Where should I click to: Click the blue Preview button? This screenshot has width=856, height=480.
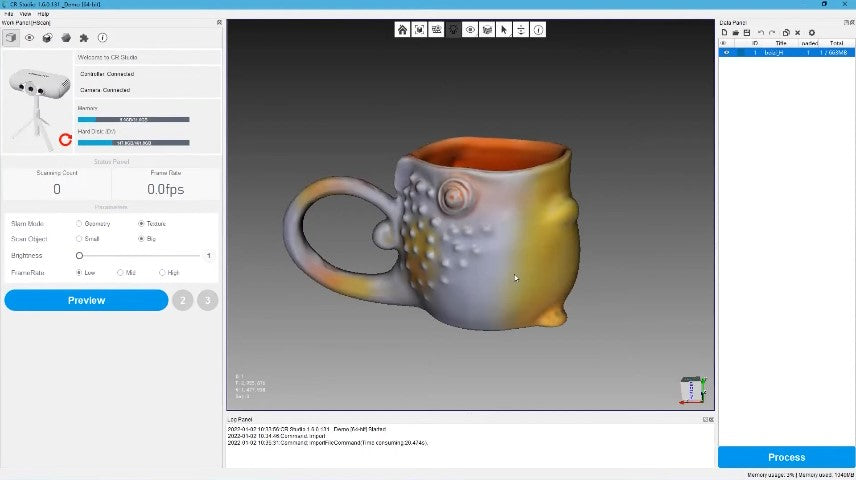tap(86, 300)
